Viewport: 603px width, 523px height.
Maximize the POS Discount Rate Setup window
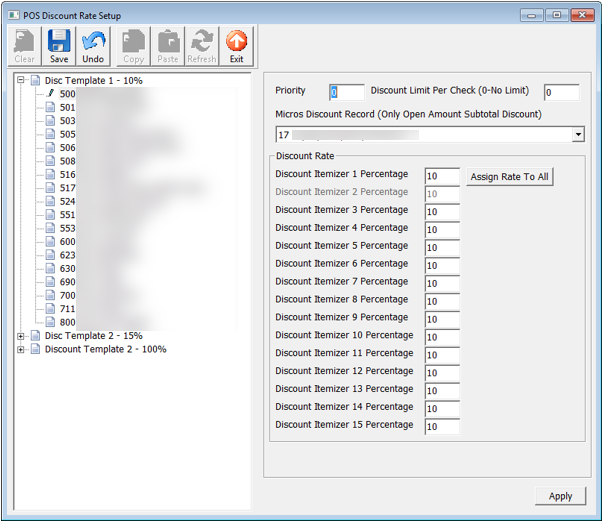[x=556, y=15]
